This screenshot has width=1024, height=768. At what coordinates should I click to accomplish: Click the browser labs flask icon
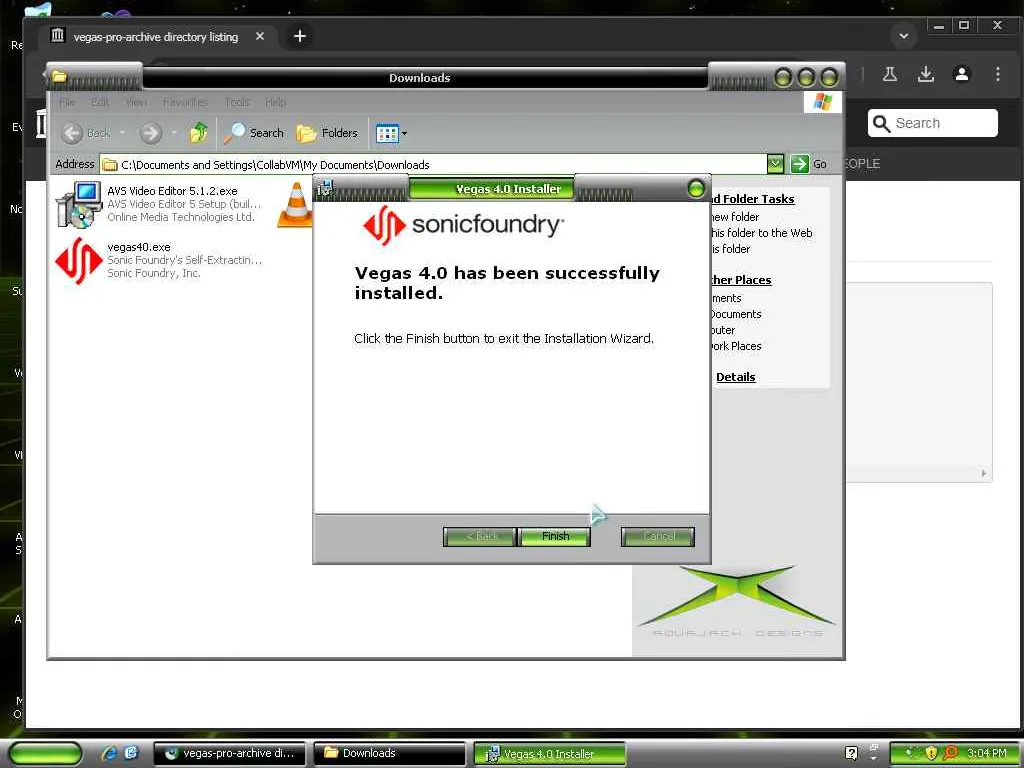point(889,74)
